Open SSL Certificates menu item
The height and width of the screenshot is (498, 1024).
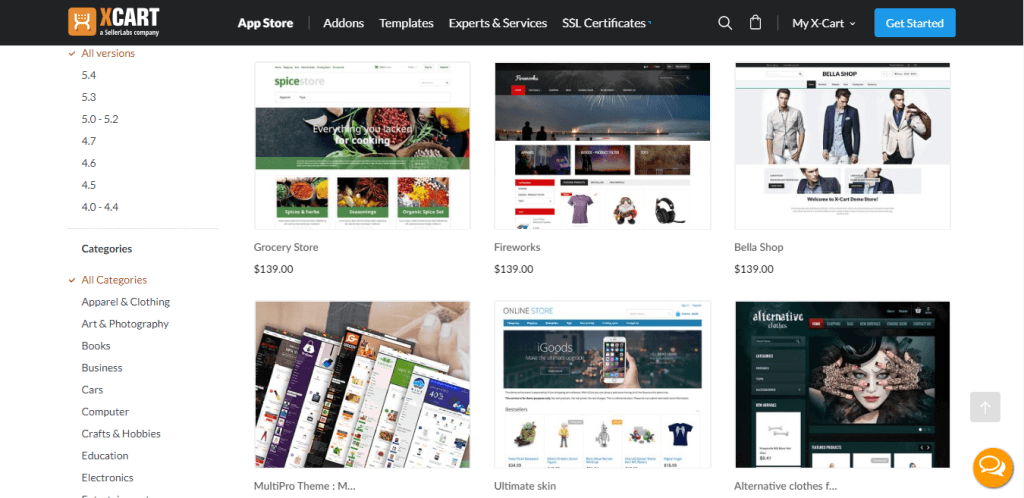604,23
